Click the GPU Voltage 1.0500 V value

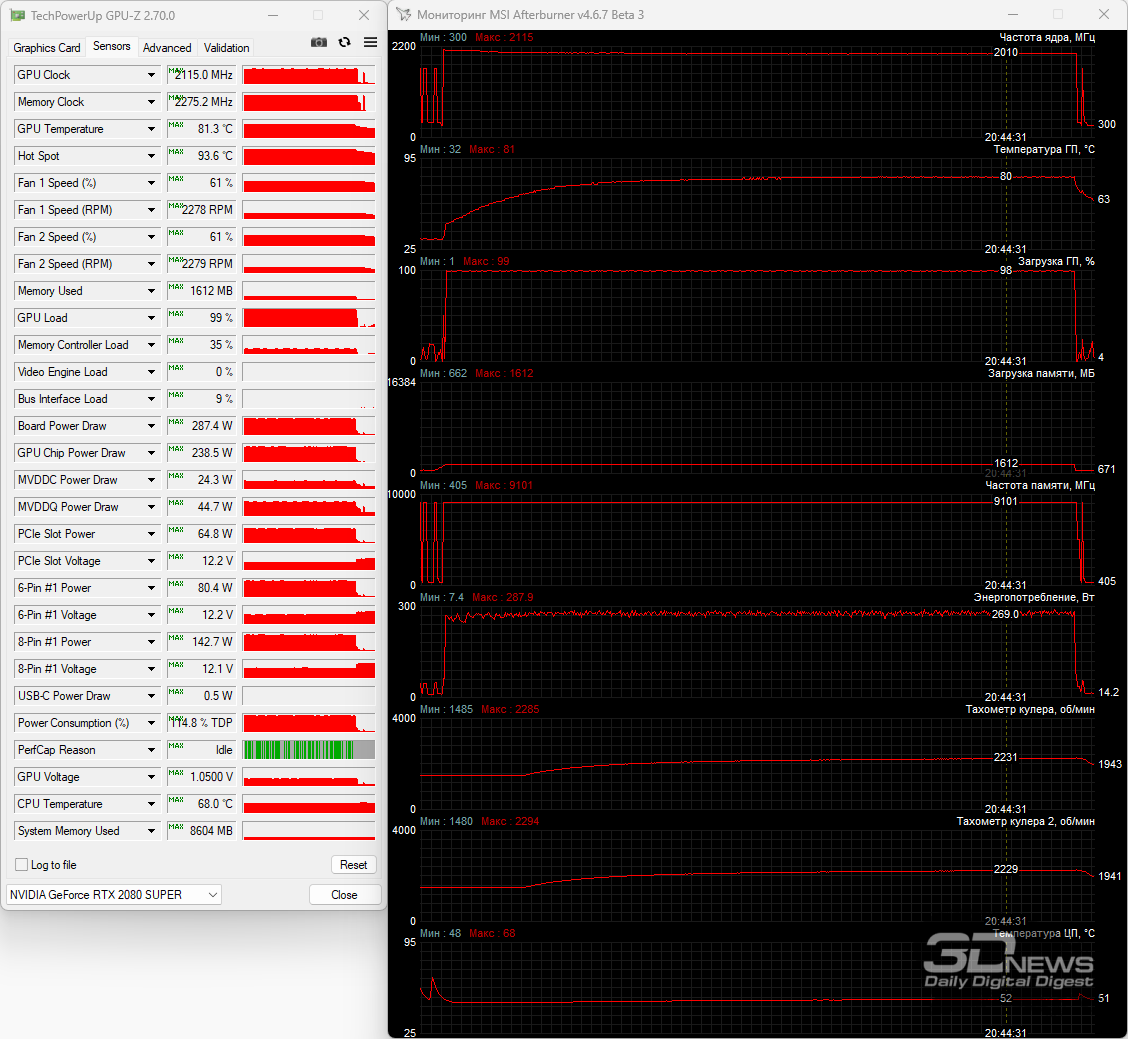point(201,777)
